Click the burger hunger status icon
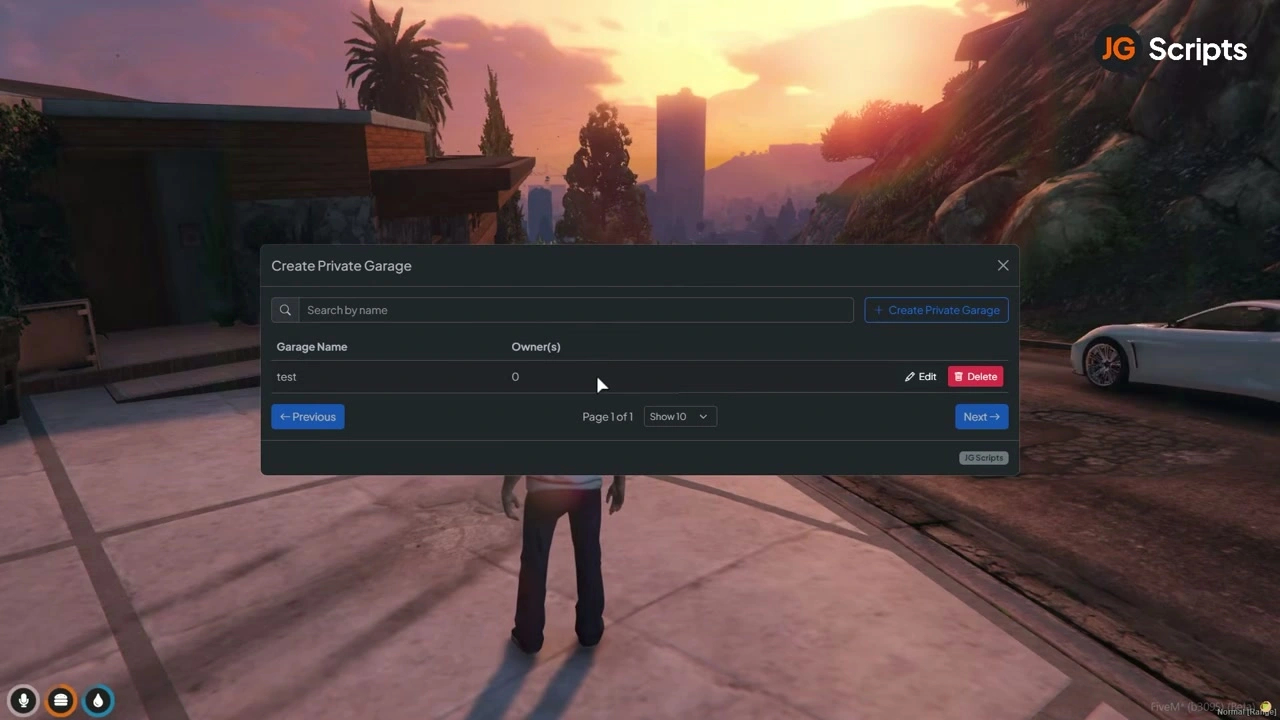1280x720 pixels. pyautogui.click(x=61, y=701)
